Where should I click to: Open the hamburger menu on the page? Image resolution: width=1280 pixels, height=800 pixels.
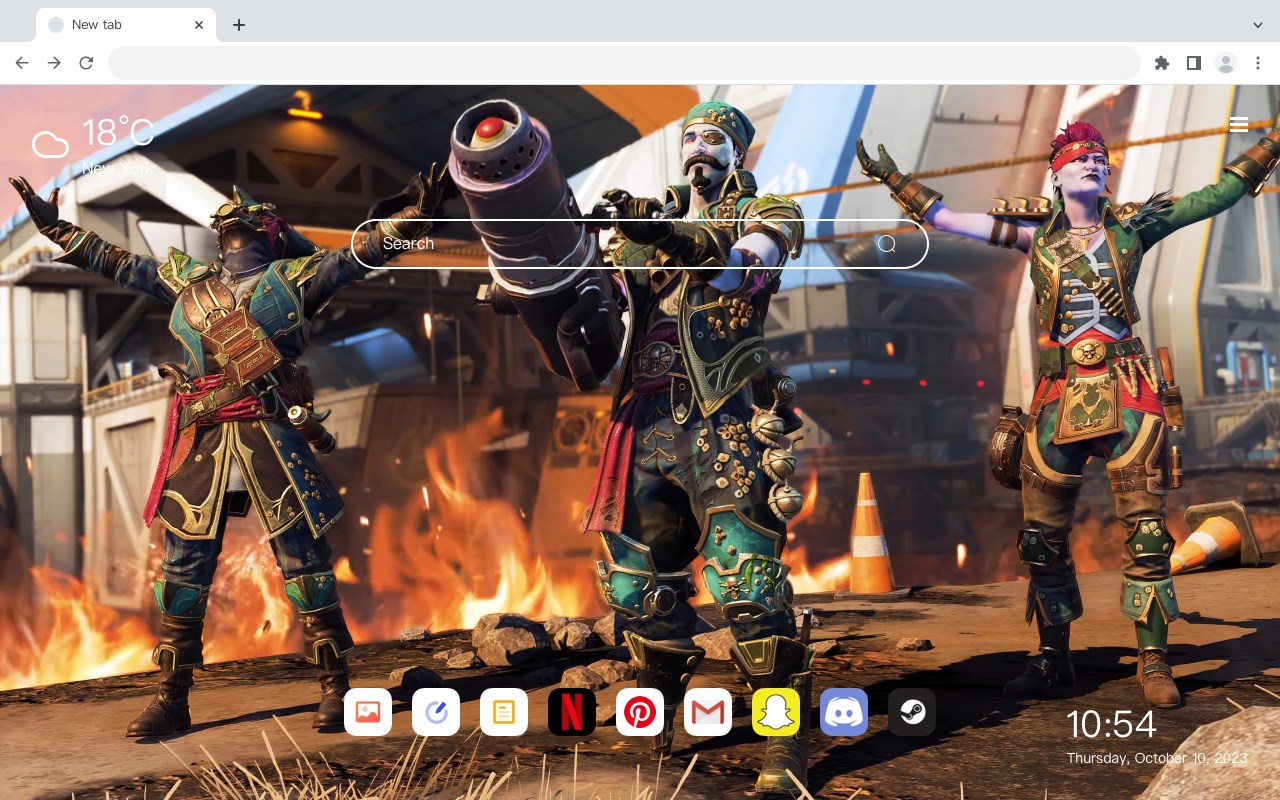click(1239, 124)
